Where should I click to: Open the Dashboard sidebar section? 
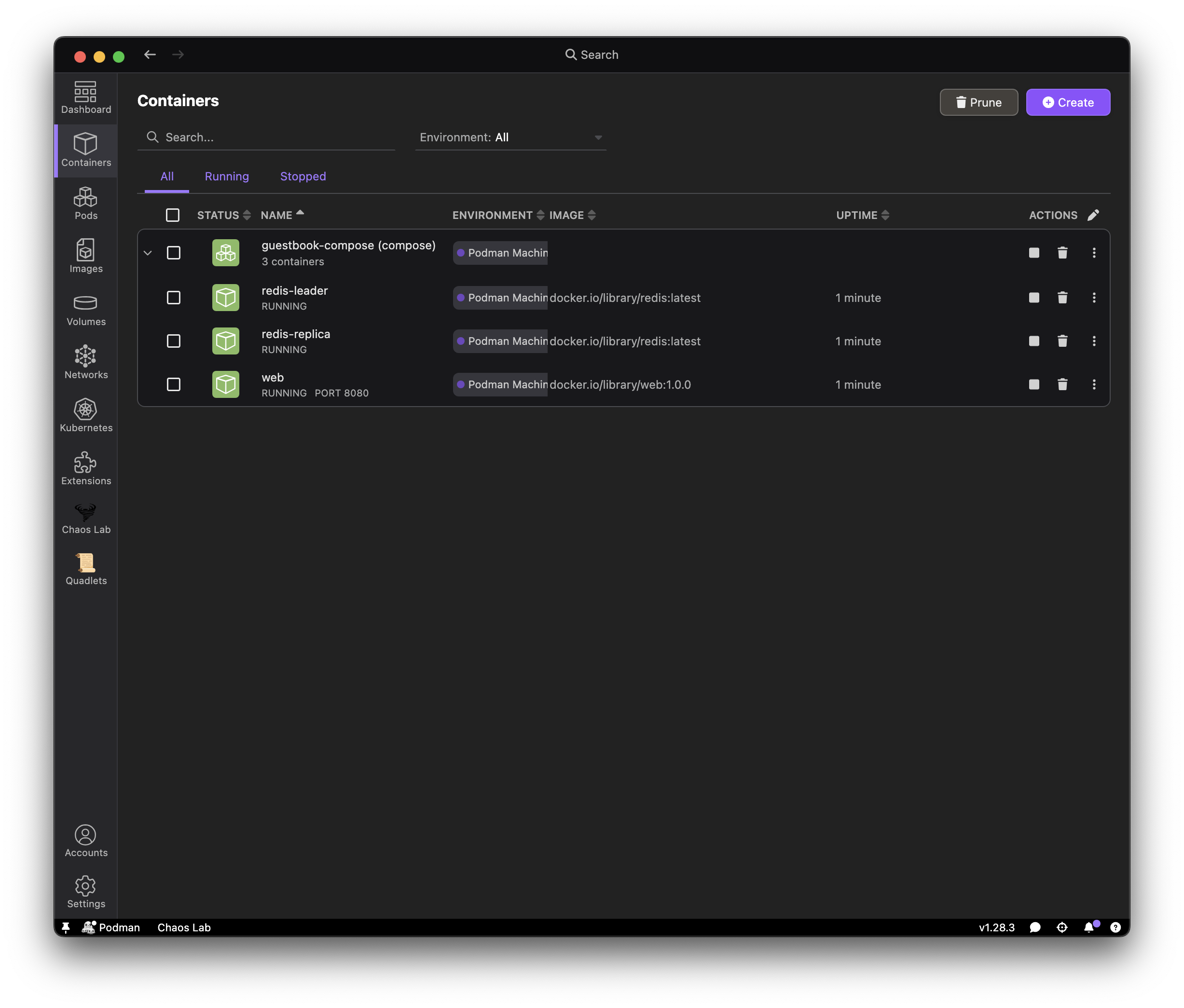[86, 97]
